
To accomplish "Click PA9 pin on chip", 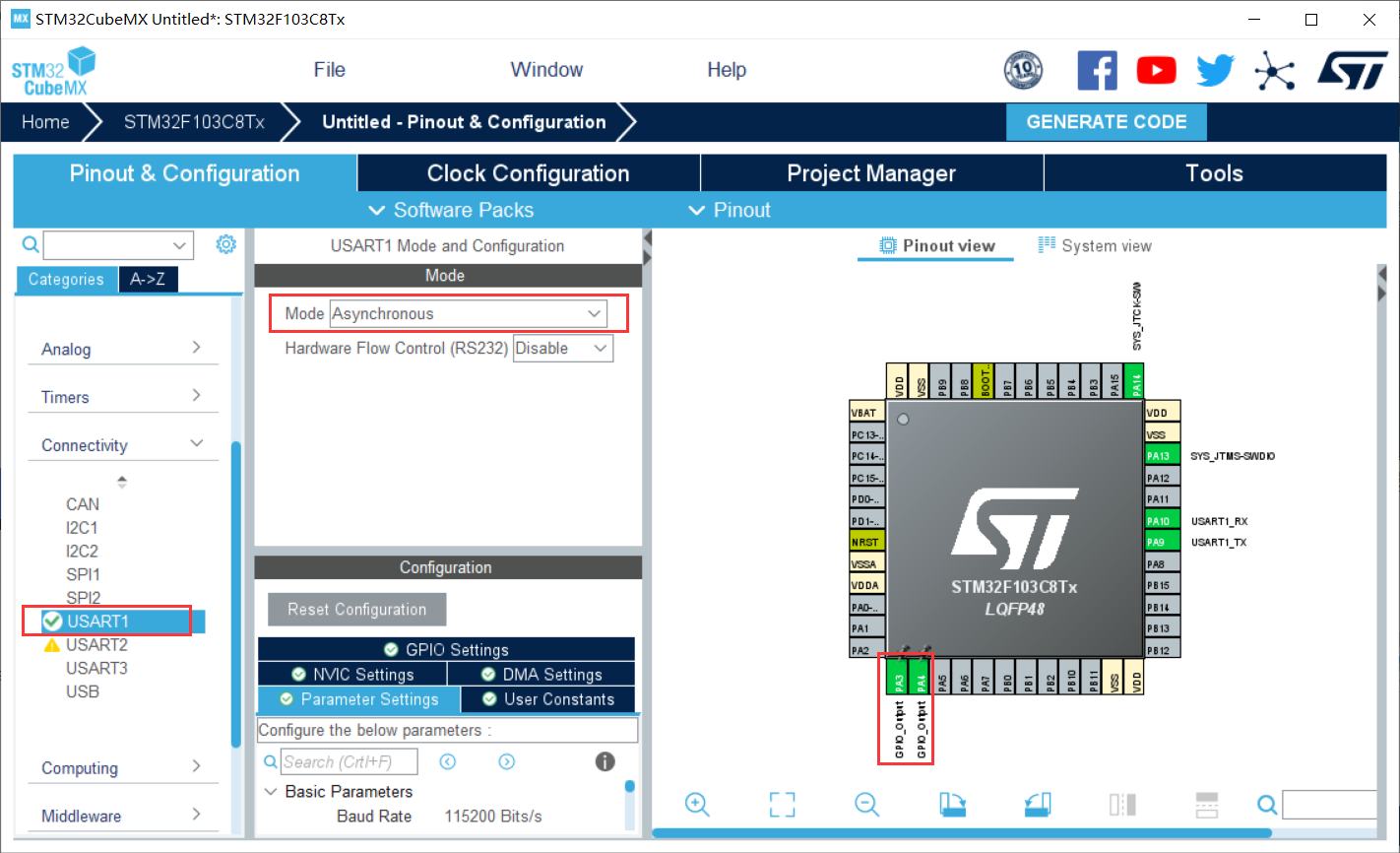I will point(1162,543).
